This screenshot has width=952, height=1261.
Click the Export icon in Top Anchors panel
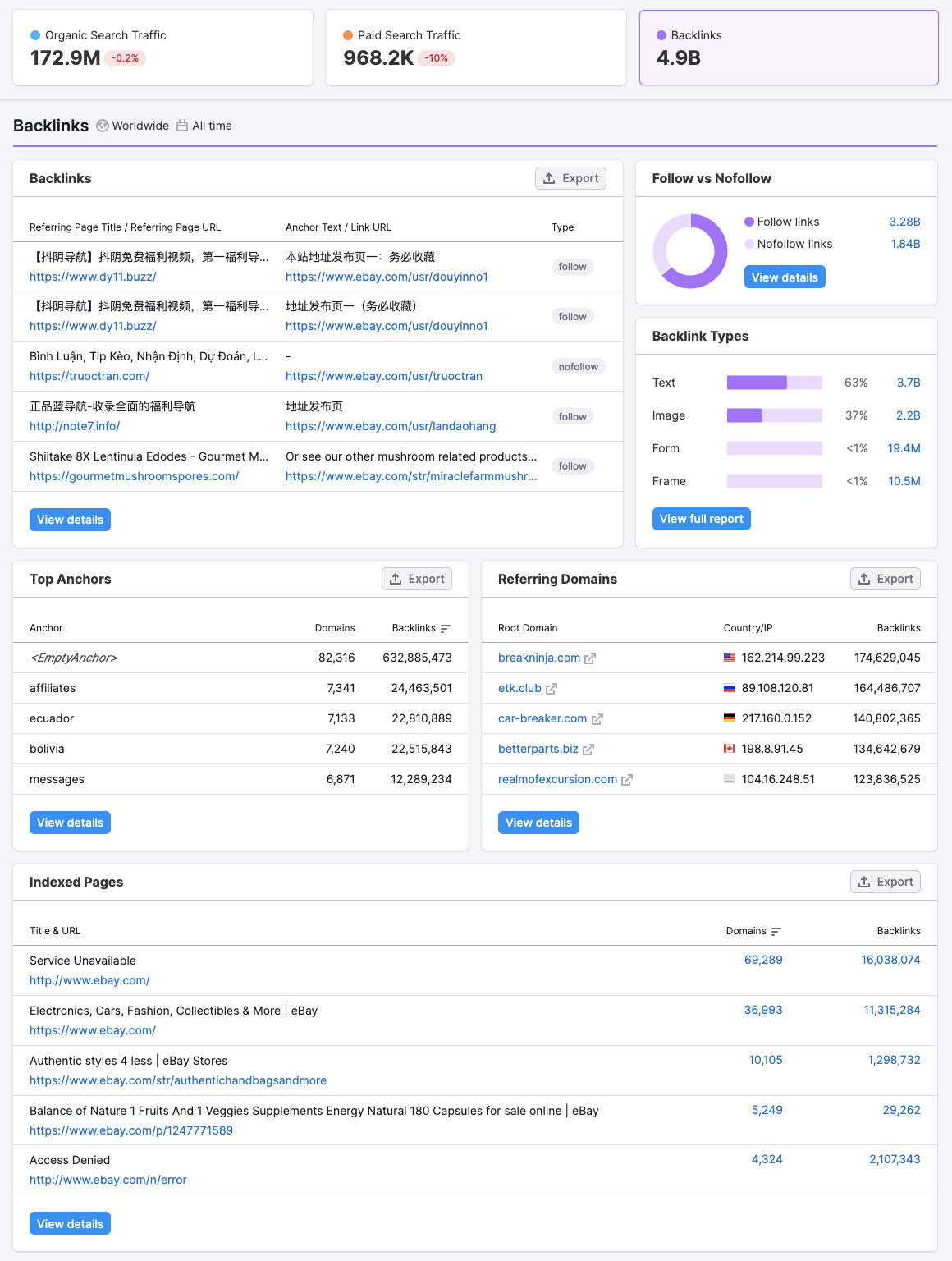click(396, 579)
